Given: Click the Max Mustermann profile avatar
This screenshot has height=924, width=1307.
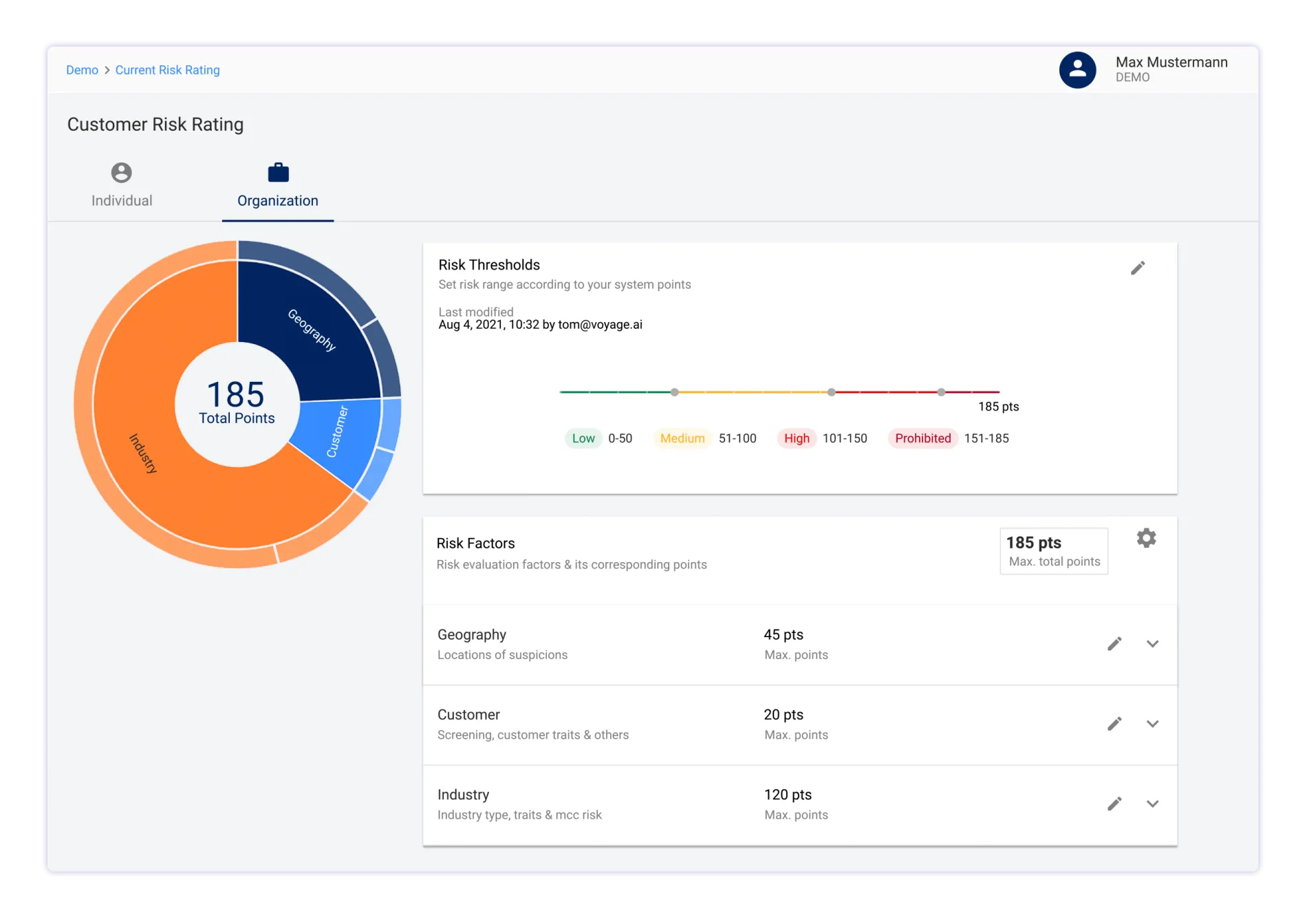Looking at the screenshot, I should [1077, 69].
